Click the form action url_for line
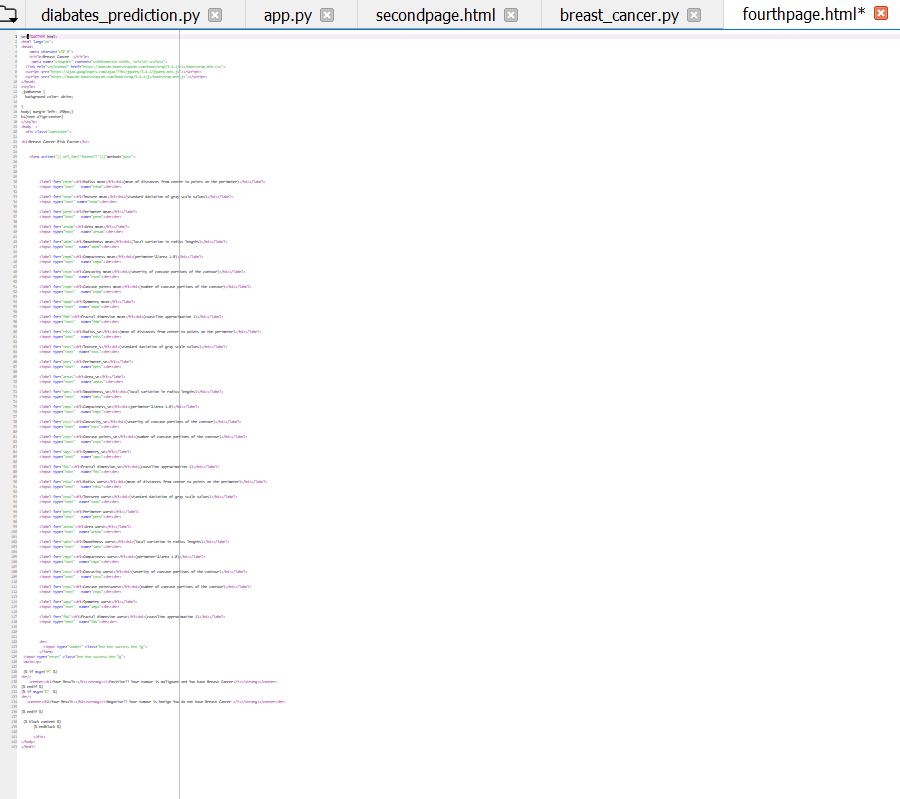 click(82, 156)
